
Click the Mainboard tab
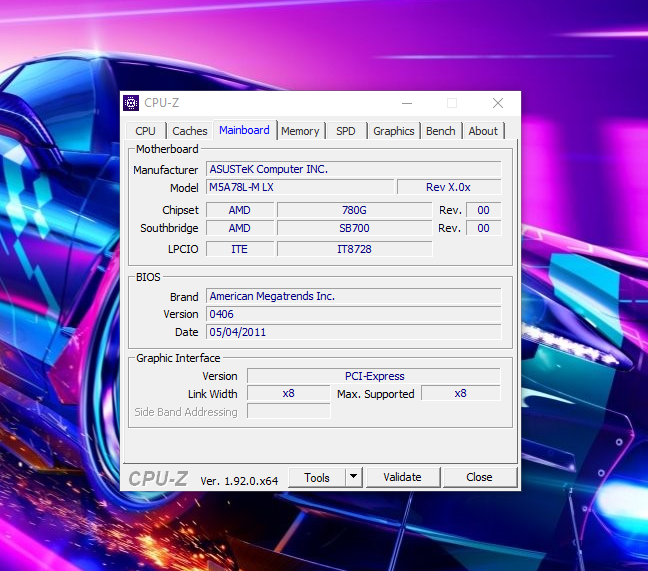[244, 130]
